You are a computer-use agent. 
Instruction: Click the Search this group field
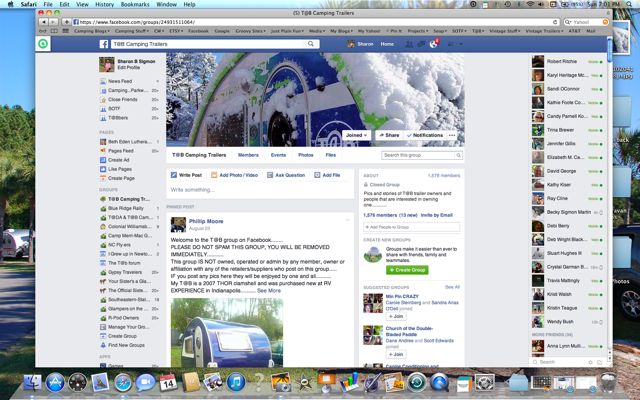tap(422, 155)
